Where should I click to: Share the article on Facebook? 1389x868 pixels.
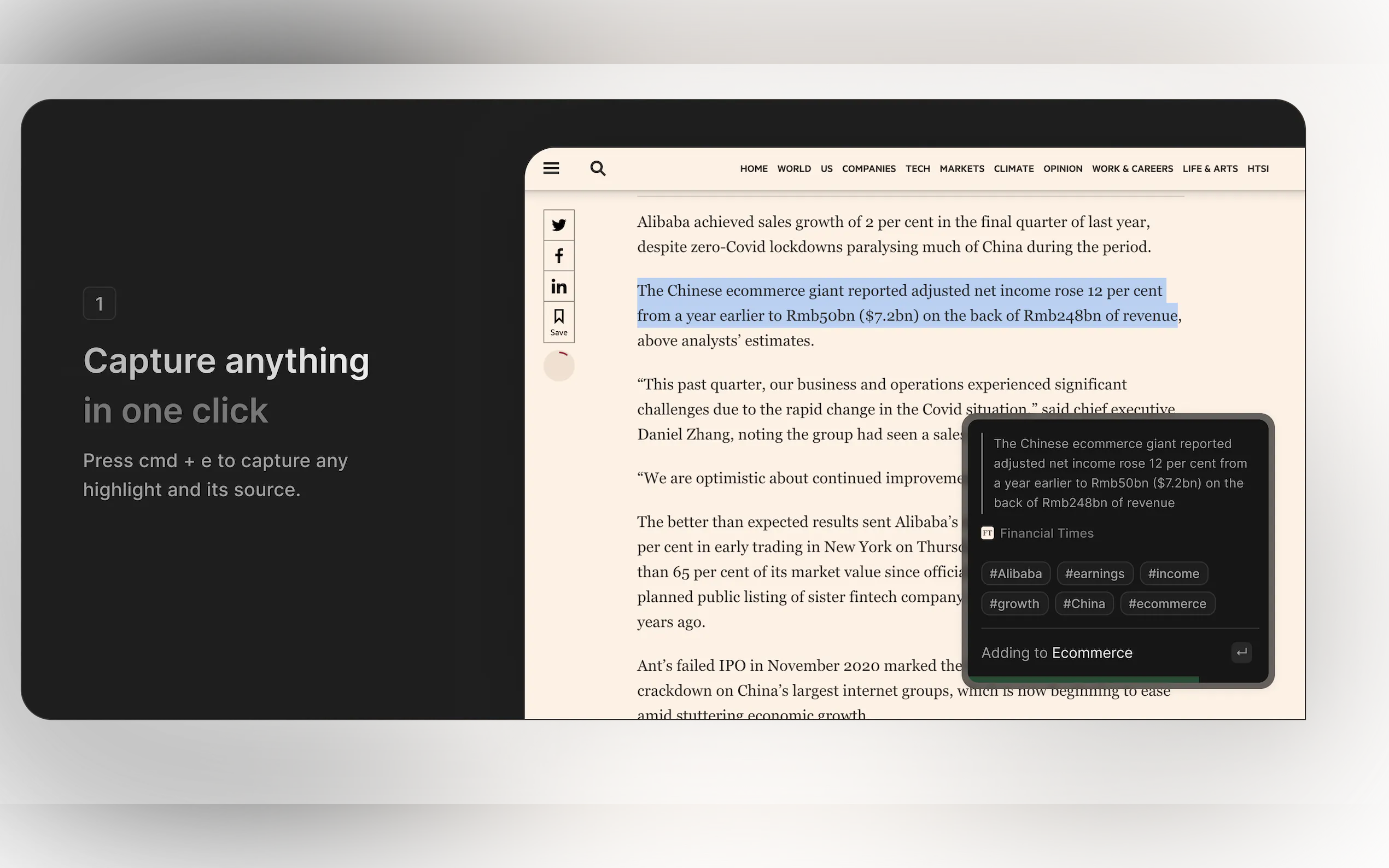click(559, 255)
